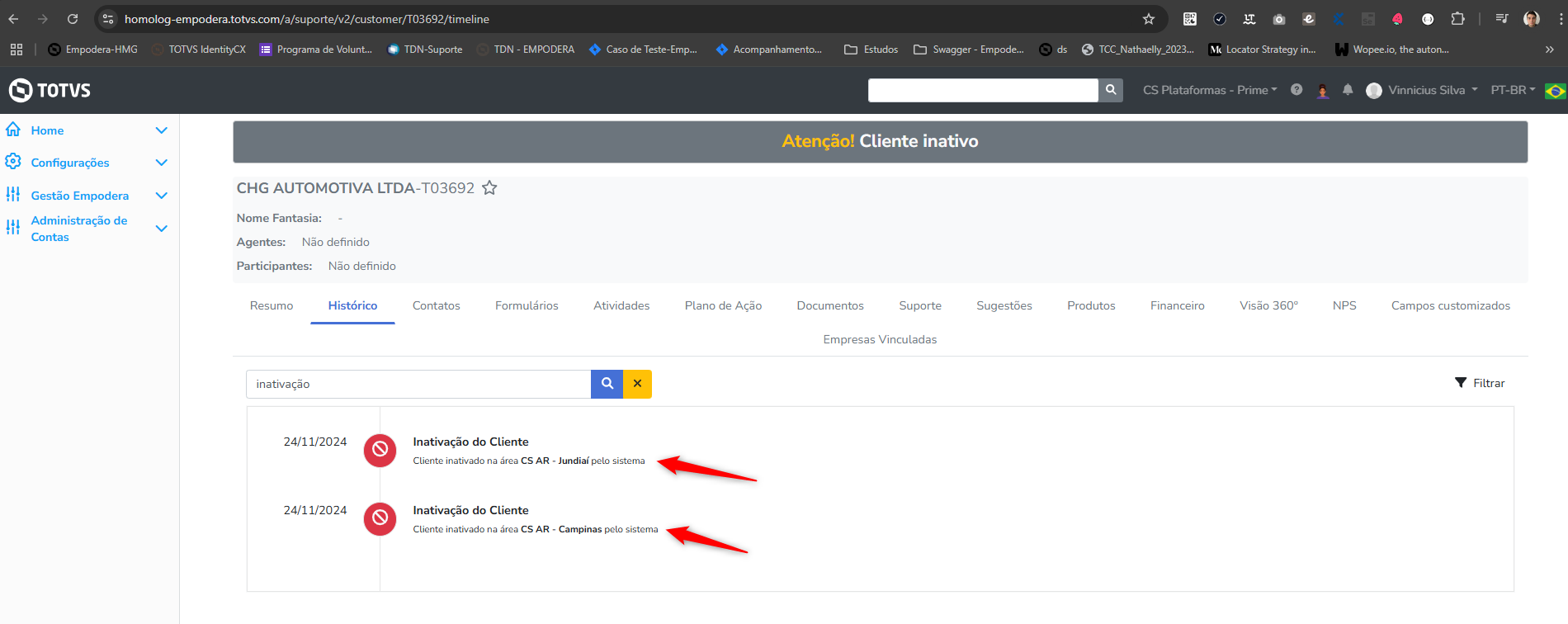Click the Home house icon in sidebar
Image resolution: width=1568 pixels, height=624 pixels.
pos(13,130)
